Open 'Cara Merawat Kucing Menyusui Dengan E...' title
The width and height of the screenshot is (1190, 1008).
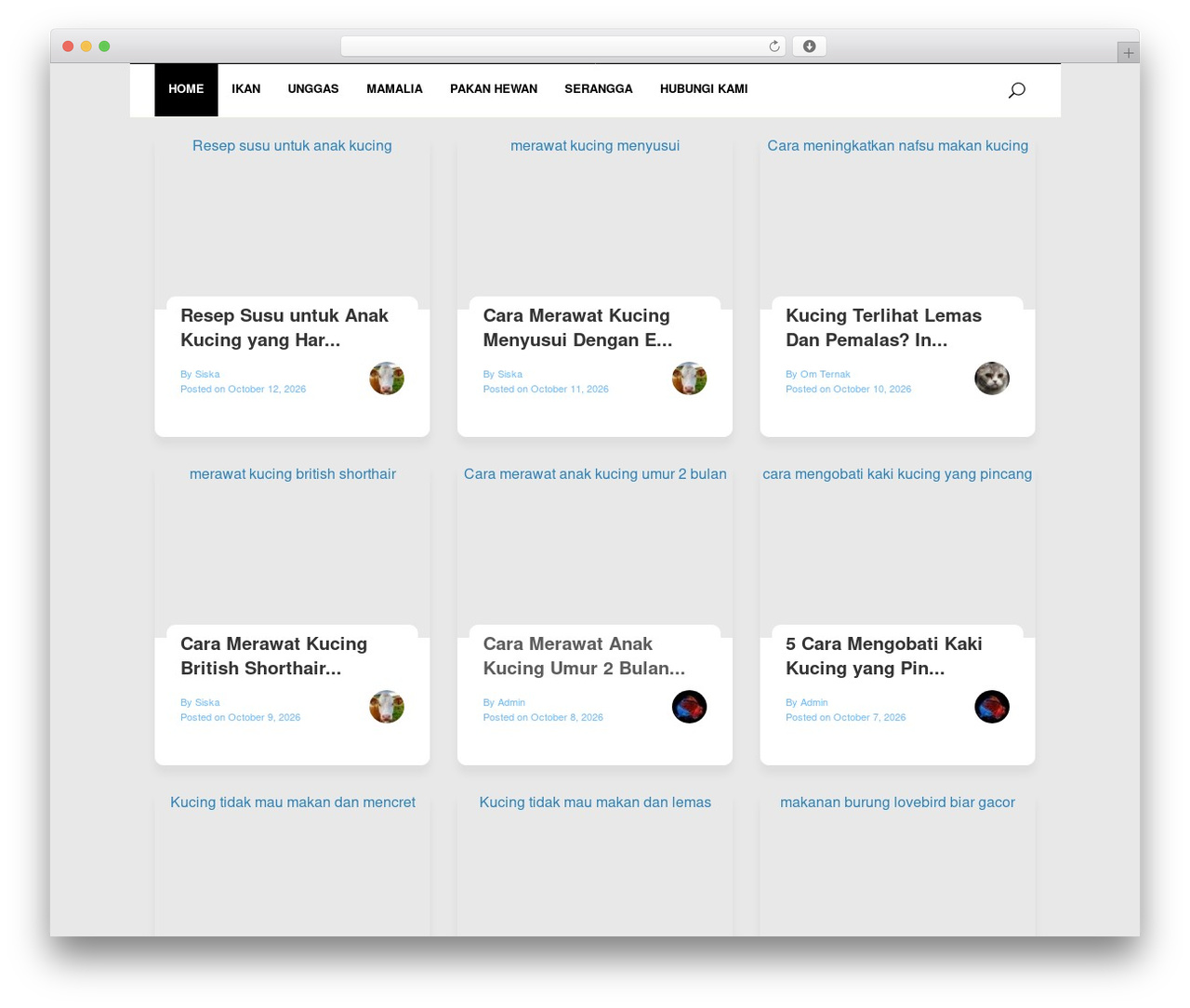(x=577, y=327)
